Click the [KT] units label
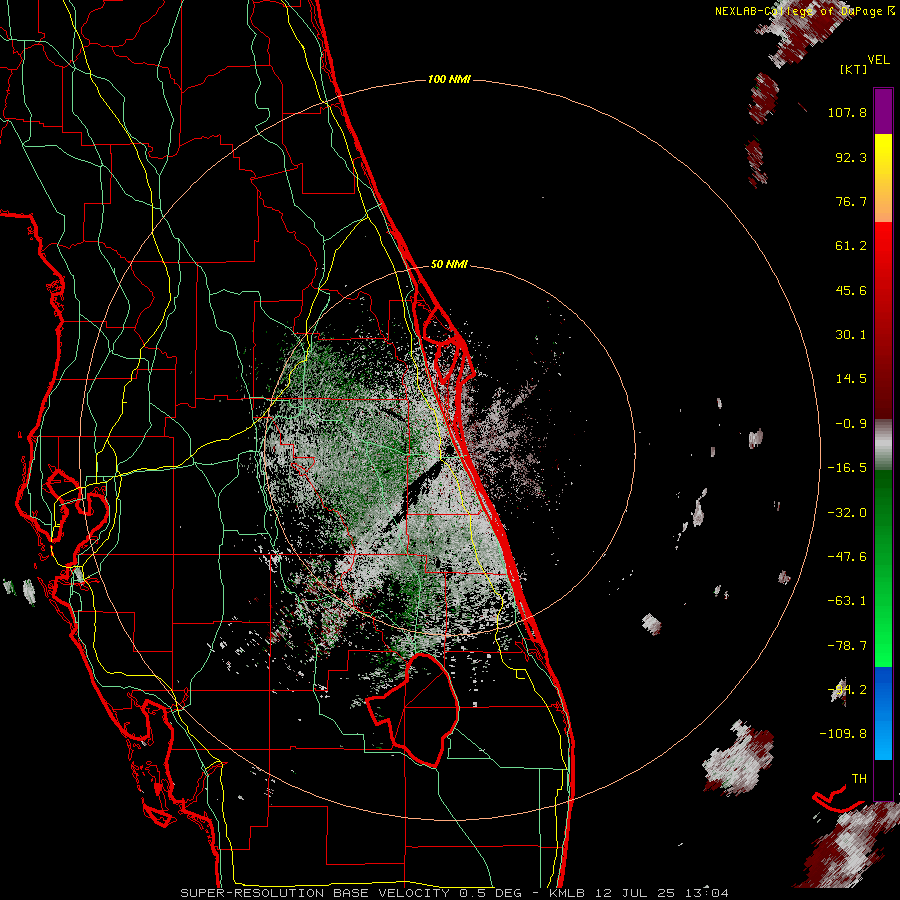Viewport: 900px width, 900px height. (854, 69)
